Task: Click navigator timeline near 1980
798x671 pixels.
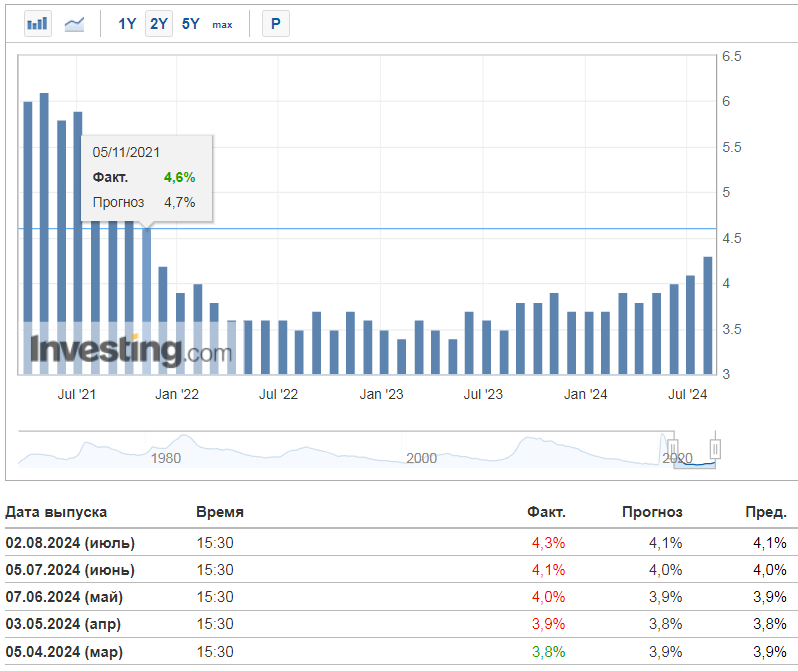Action: point(165,456)
